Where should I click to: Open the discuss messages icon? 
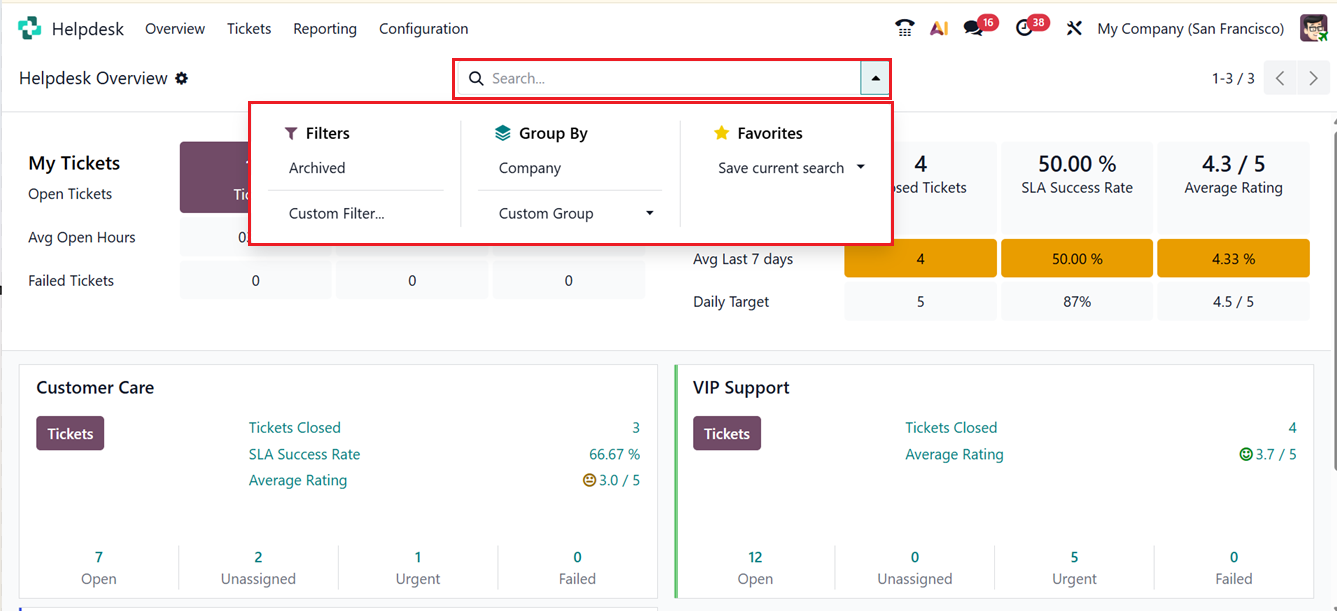(x=973, y=29)
